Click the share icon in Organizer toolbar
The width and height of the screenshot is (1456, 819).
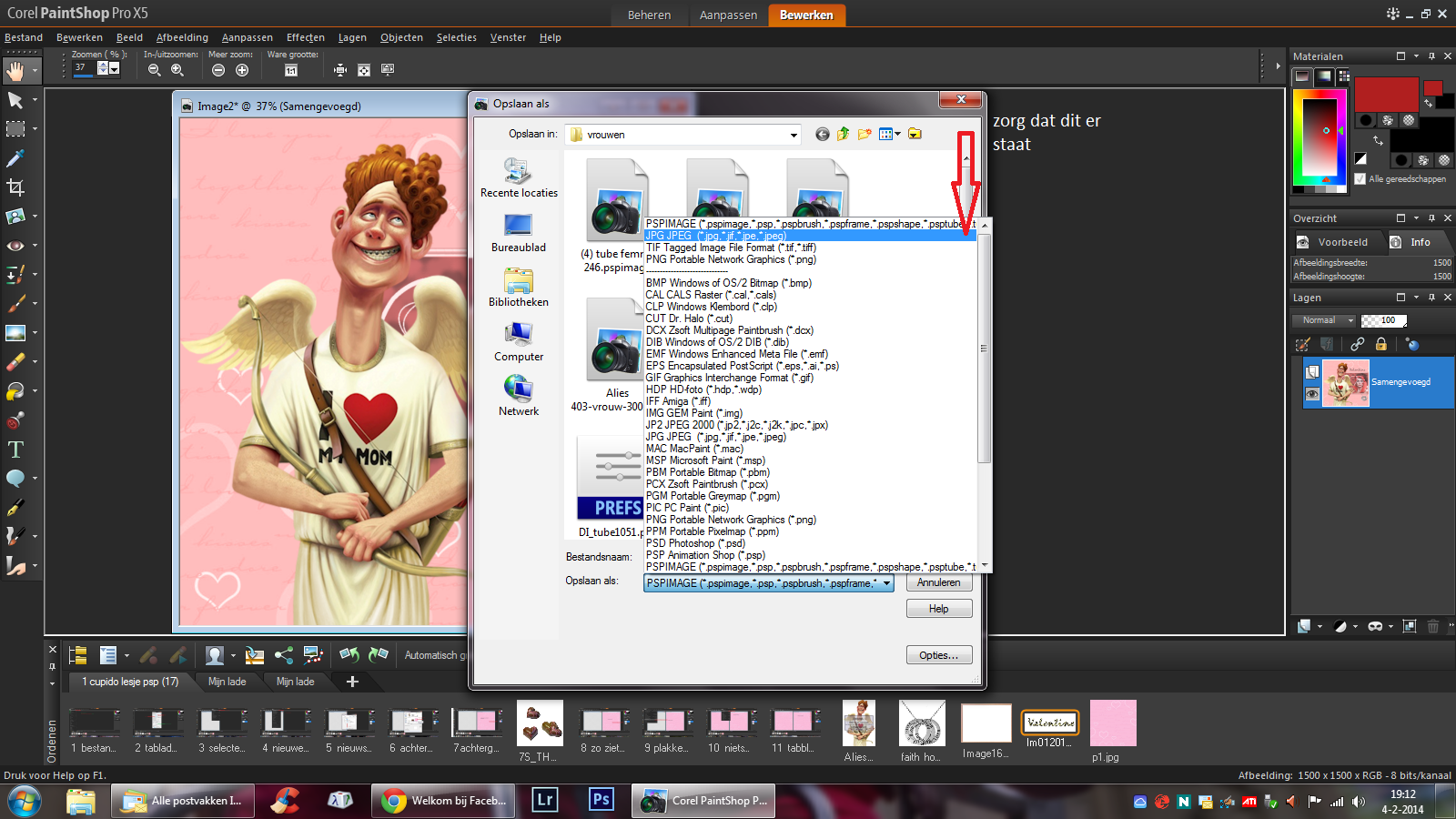(x=284, y=655)
